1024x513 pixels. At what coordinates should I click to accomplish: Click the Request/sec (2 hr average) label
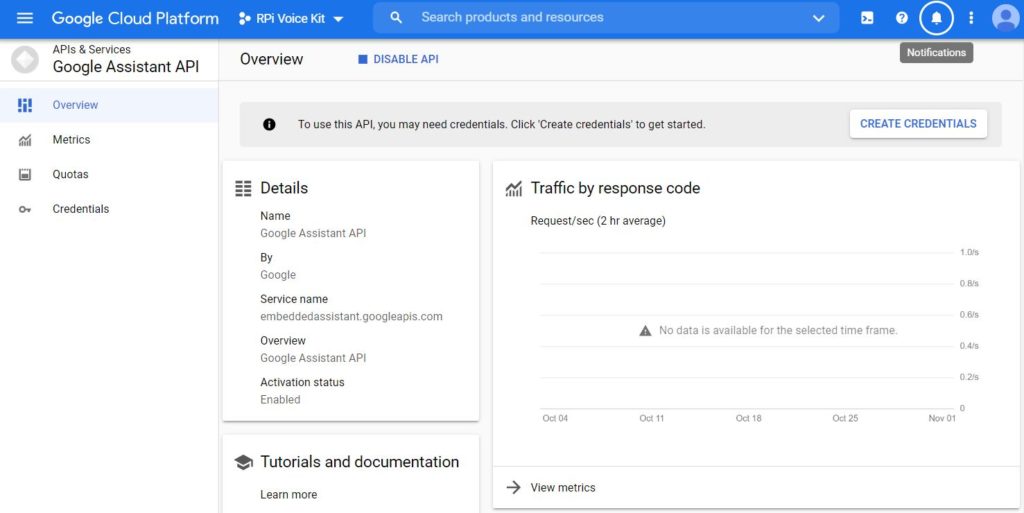pyautogui.click(x=598, y=221)
